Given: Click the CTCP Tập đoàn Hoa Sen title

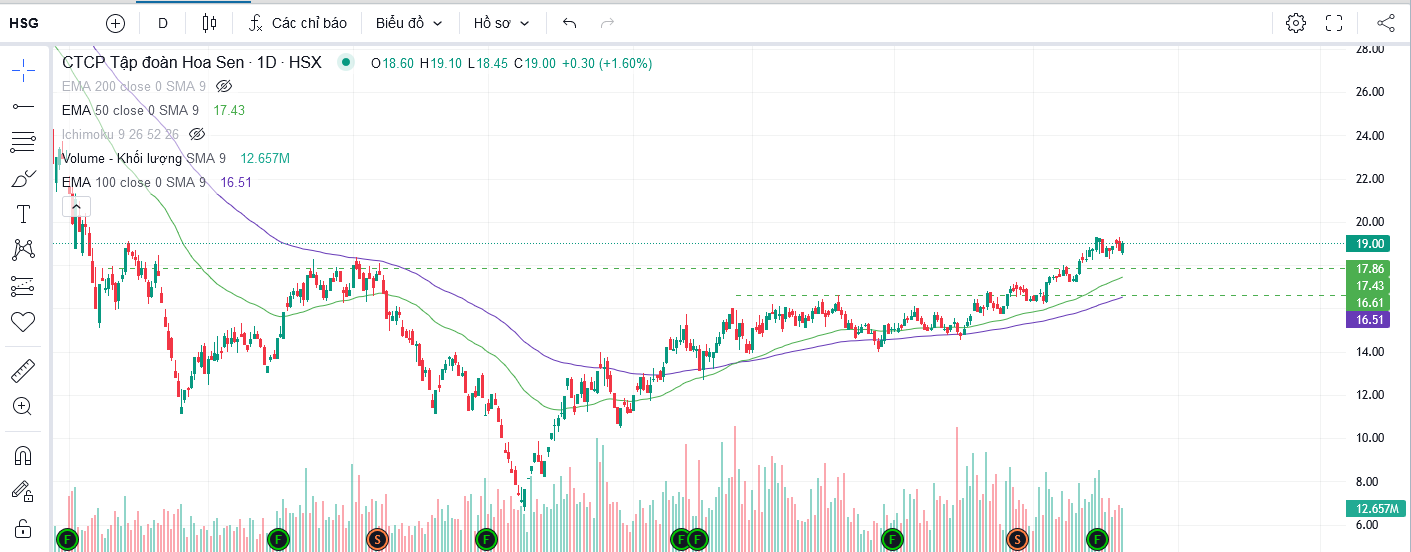Looking at the screenshot, I should [153, 62].
